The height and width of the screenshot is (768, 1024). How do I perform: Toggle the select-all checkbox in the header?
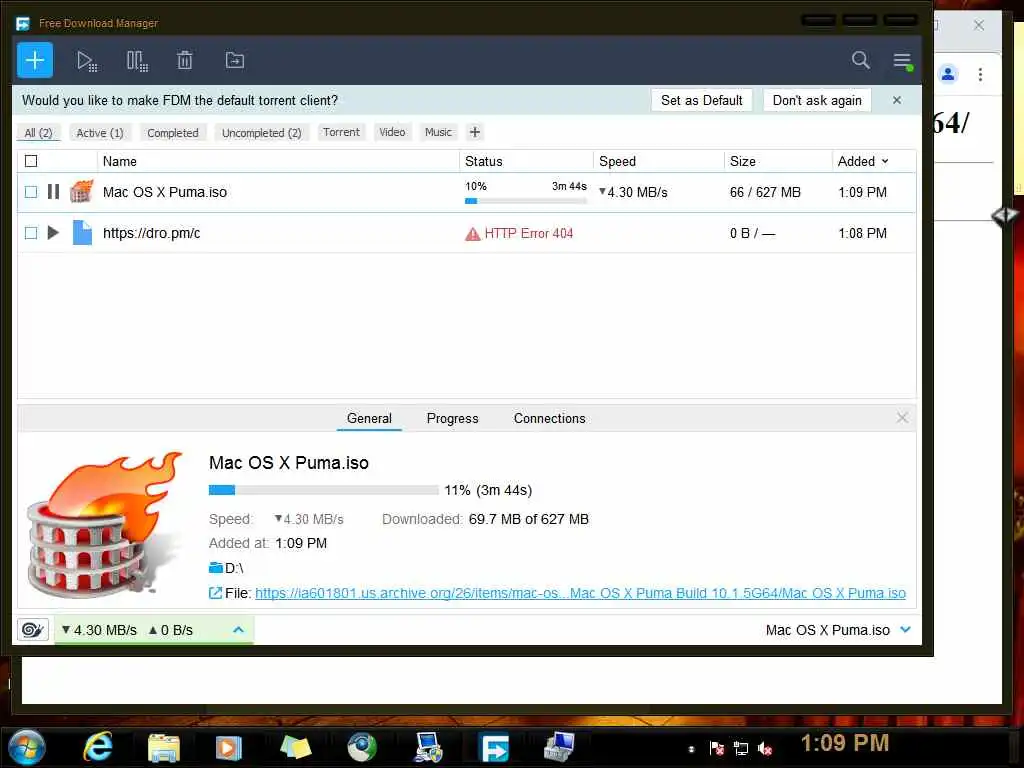(x=31, y=161)
